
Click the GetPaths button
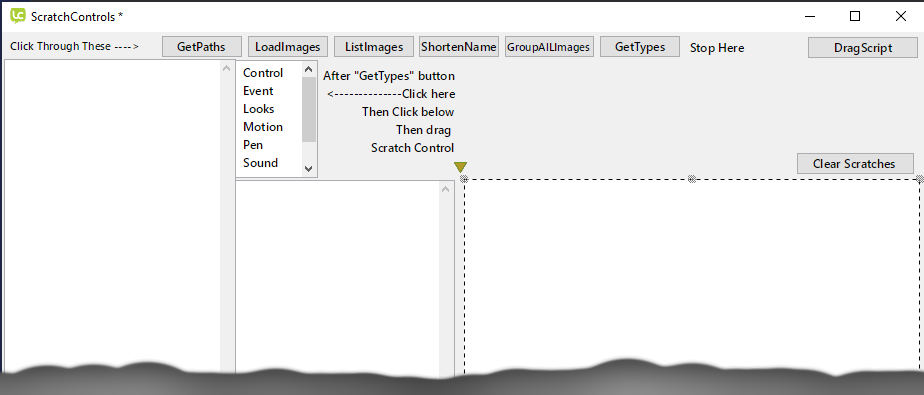(202, 47)
